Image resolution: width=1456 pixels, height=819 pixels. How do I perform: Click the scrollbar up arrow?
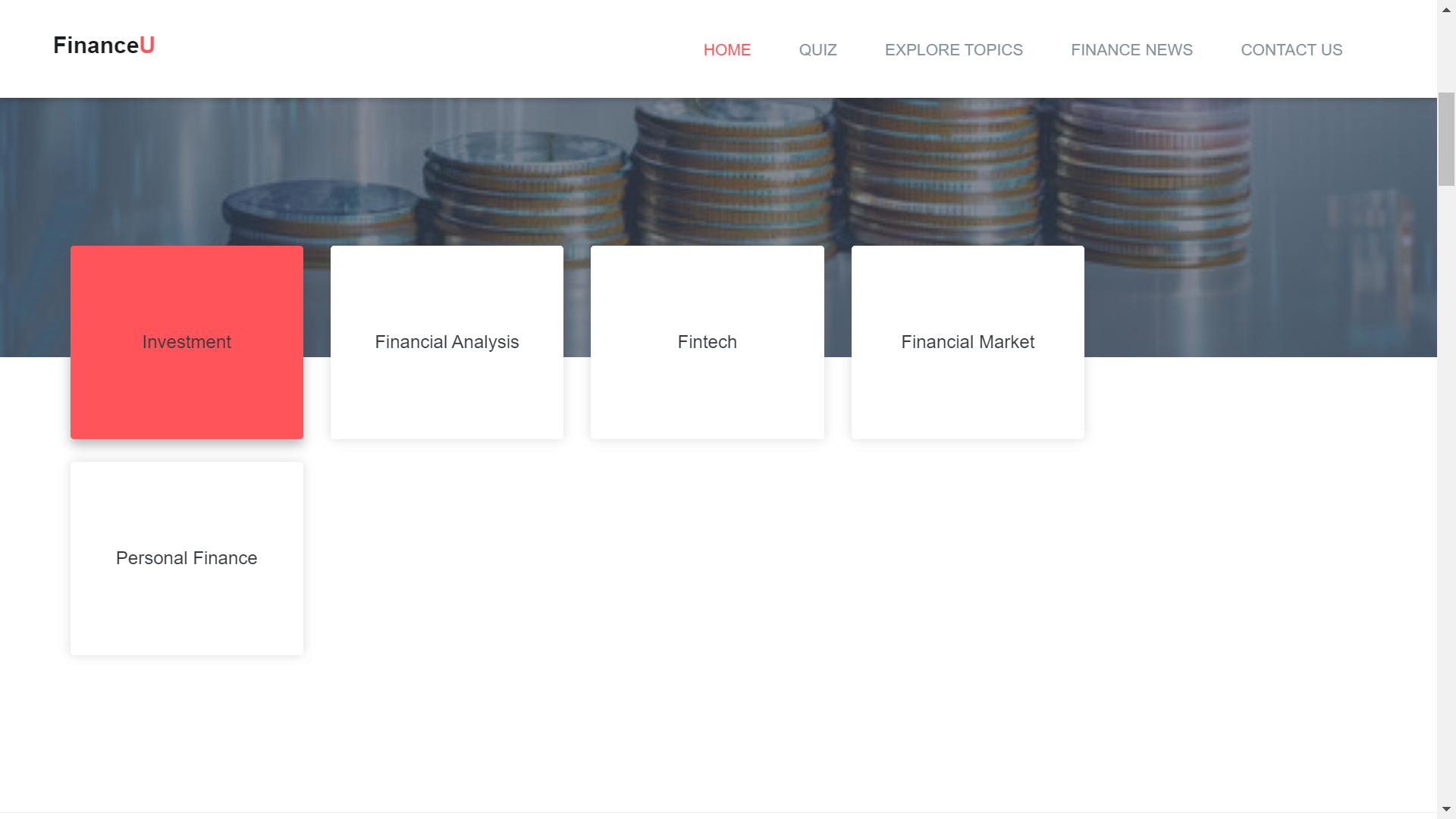(x=1446, y=8)
